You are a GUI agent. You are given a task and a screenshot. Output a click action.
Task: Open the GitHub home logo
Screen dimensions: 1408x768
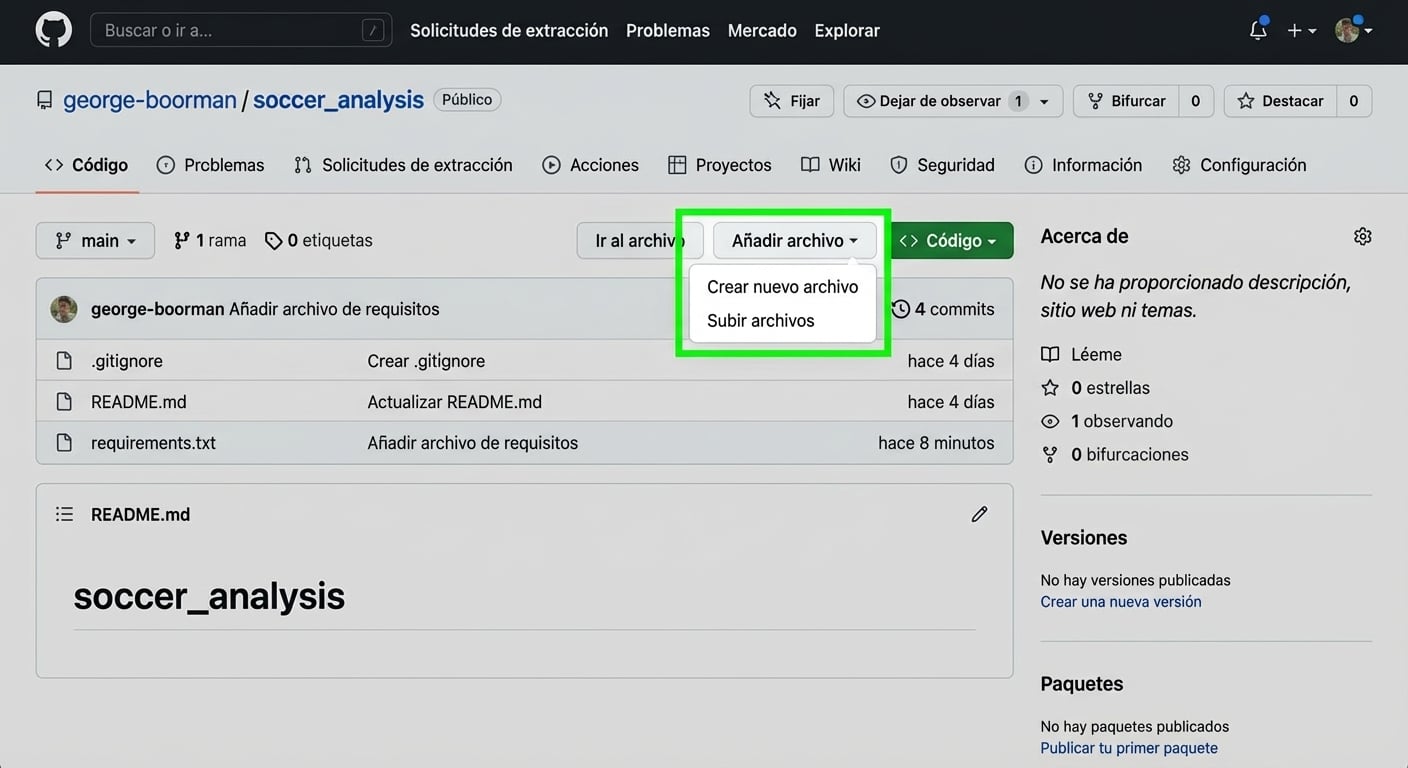click(54, 30)
